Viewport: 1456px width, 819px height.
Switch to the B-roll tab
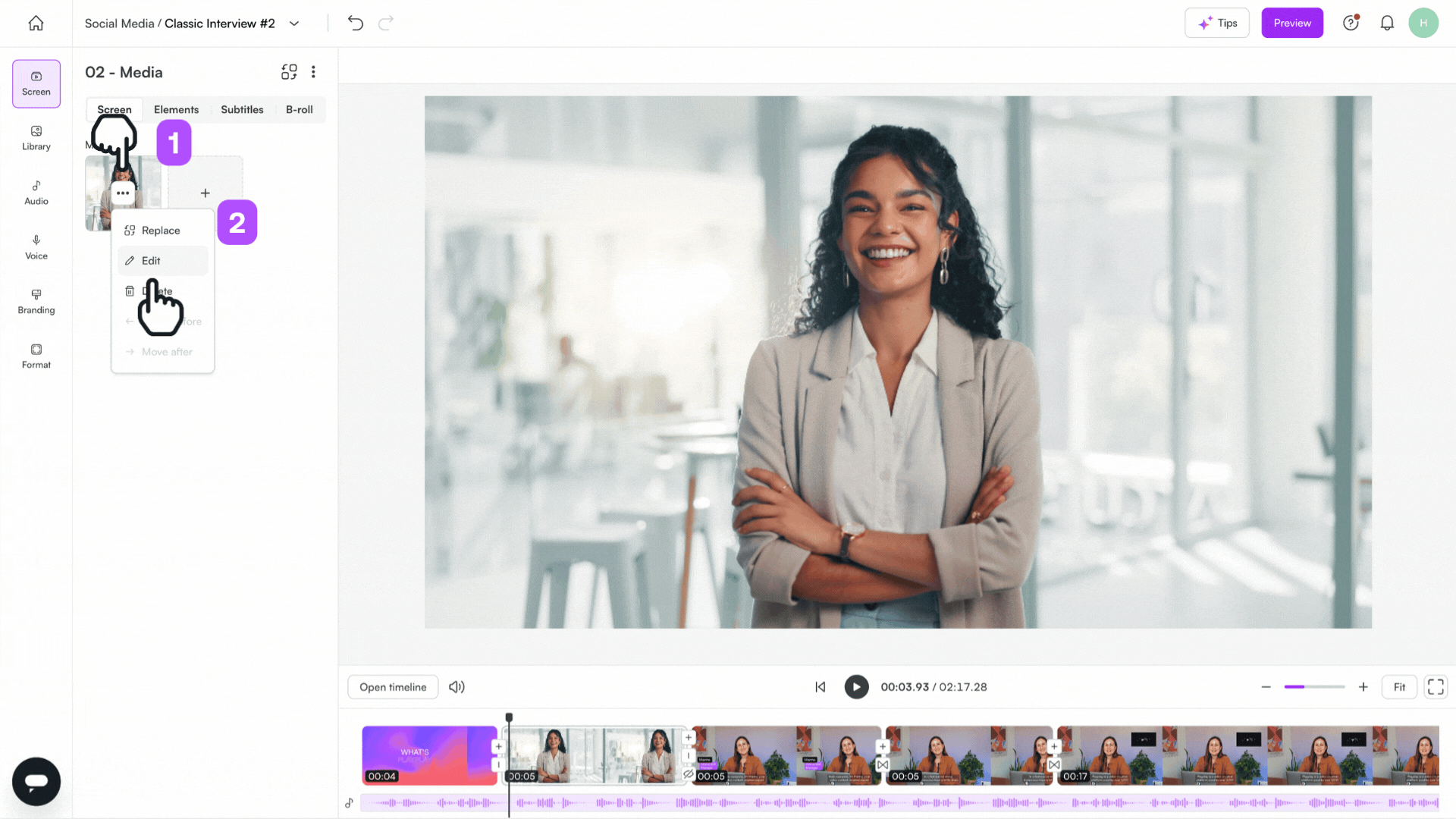300,109
